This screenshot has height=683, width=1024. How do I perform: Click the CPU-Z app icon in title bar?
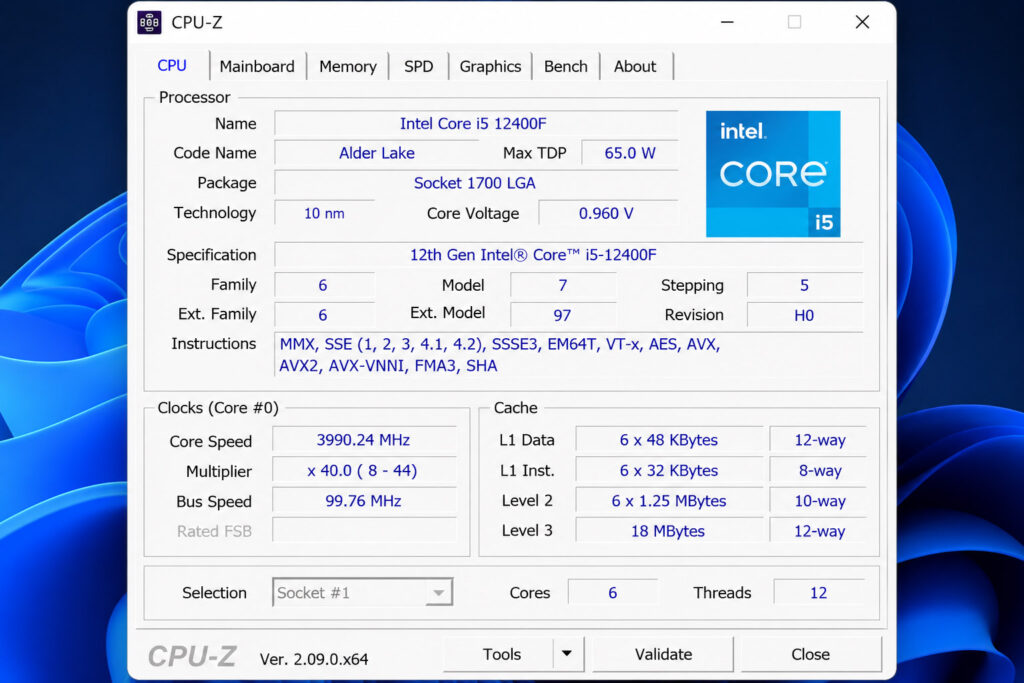149,22
